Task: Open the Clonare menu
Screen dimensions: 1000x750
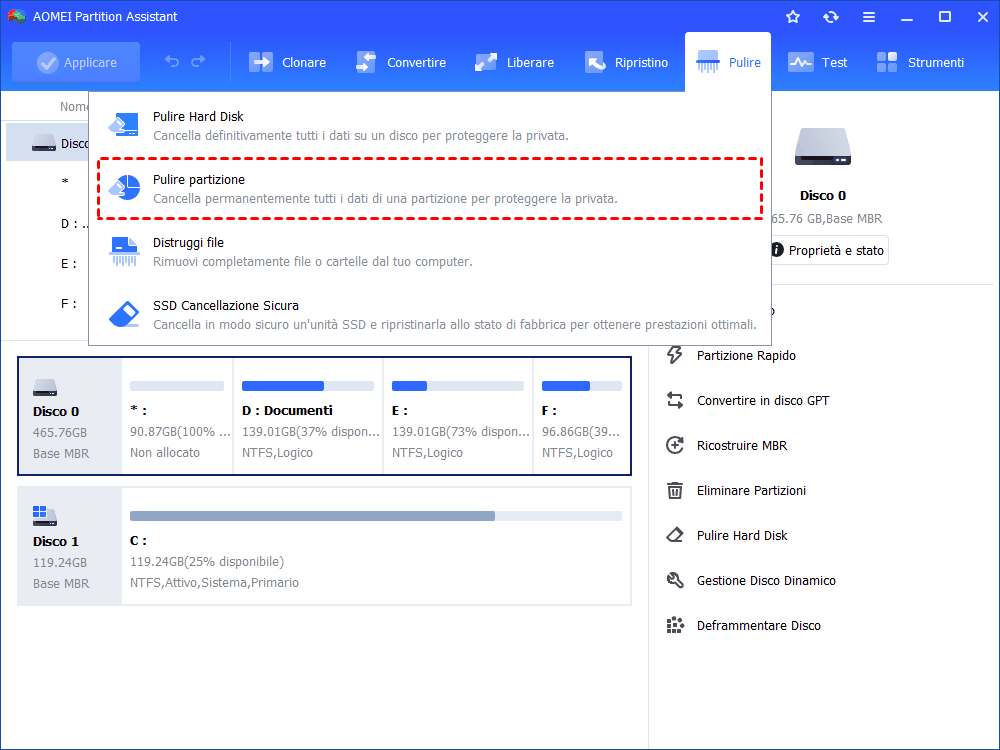Action: click(x=287, y=62)
